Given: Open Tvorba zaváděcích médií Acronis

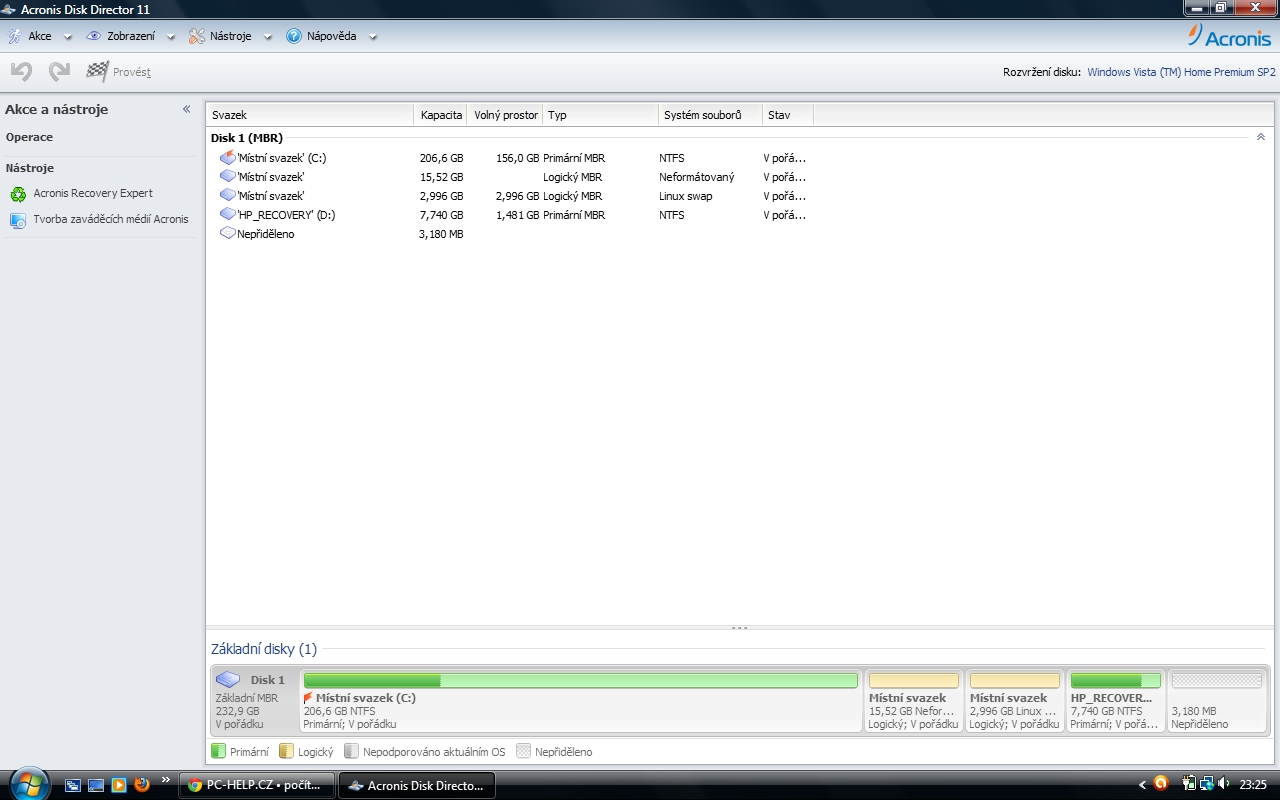Looking at the screenshot, I should (111, 219).
